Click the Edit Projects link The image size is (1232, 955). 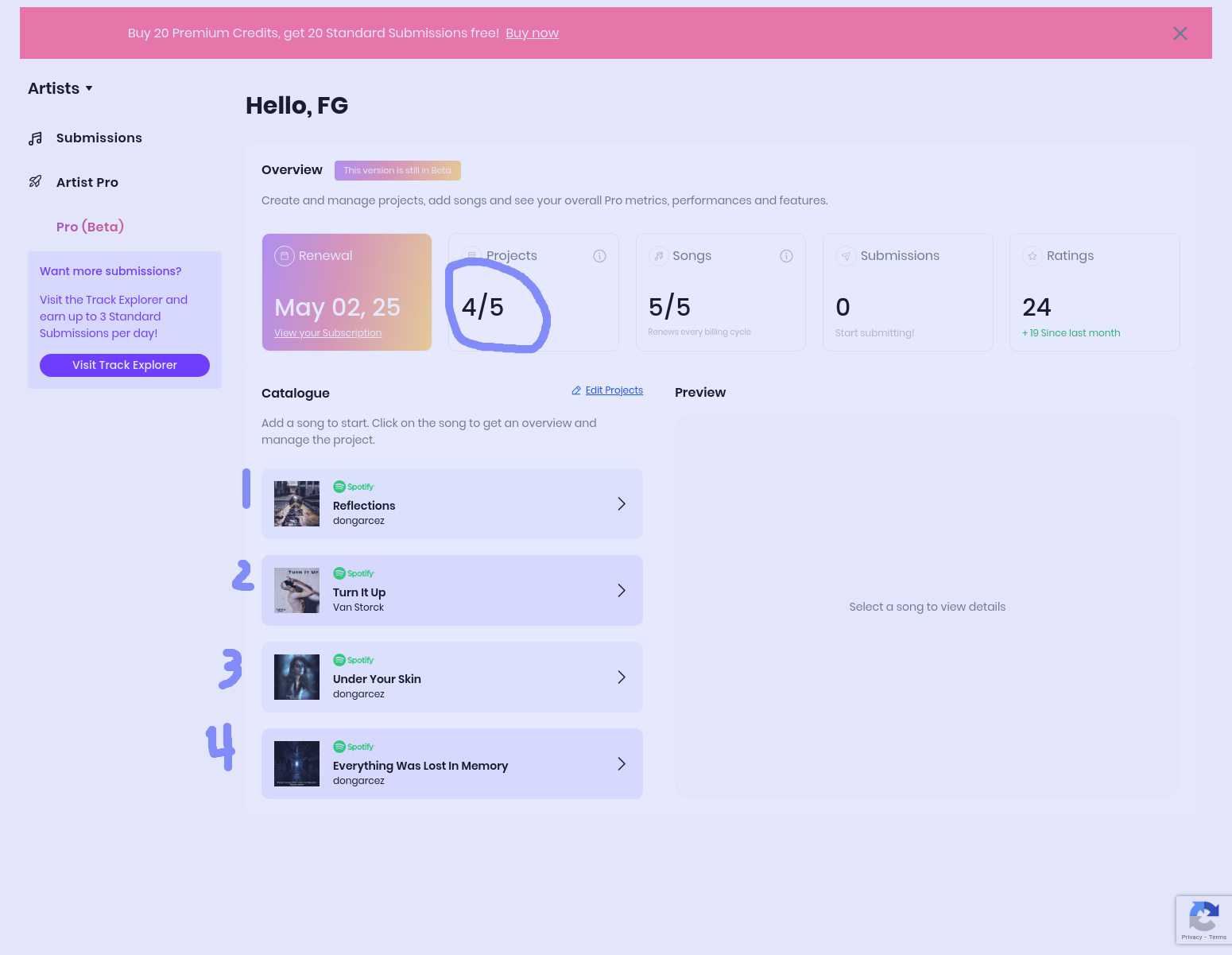(x=614, y=390)
